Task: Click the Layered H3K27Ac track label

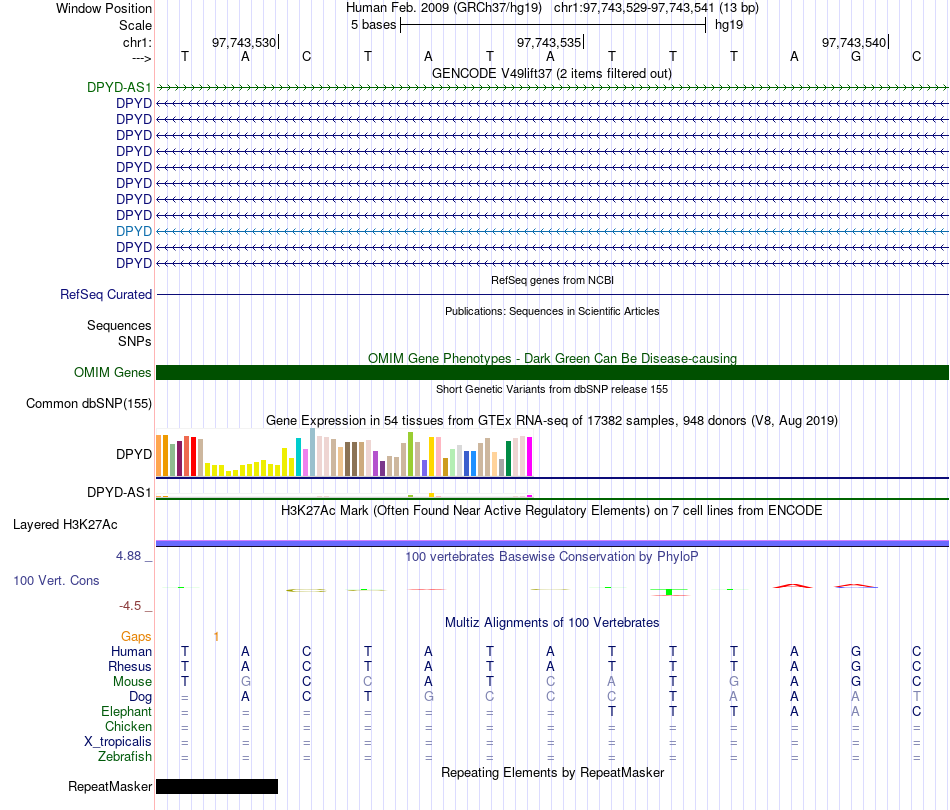Action: click(65, 525)
